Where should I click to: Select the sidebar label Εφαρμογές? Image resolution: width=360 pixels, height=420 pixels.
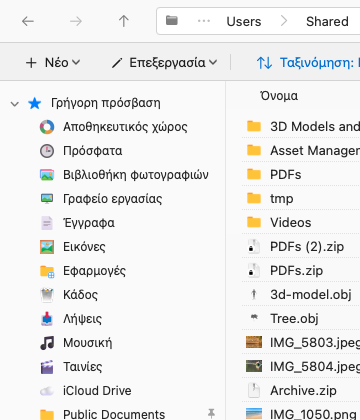(x=94, y=271)
